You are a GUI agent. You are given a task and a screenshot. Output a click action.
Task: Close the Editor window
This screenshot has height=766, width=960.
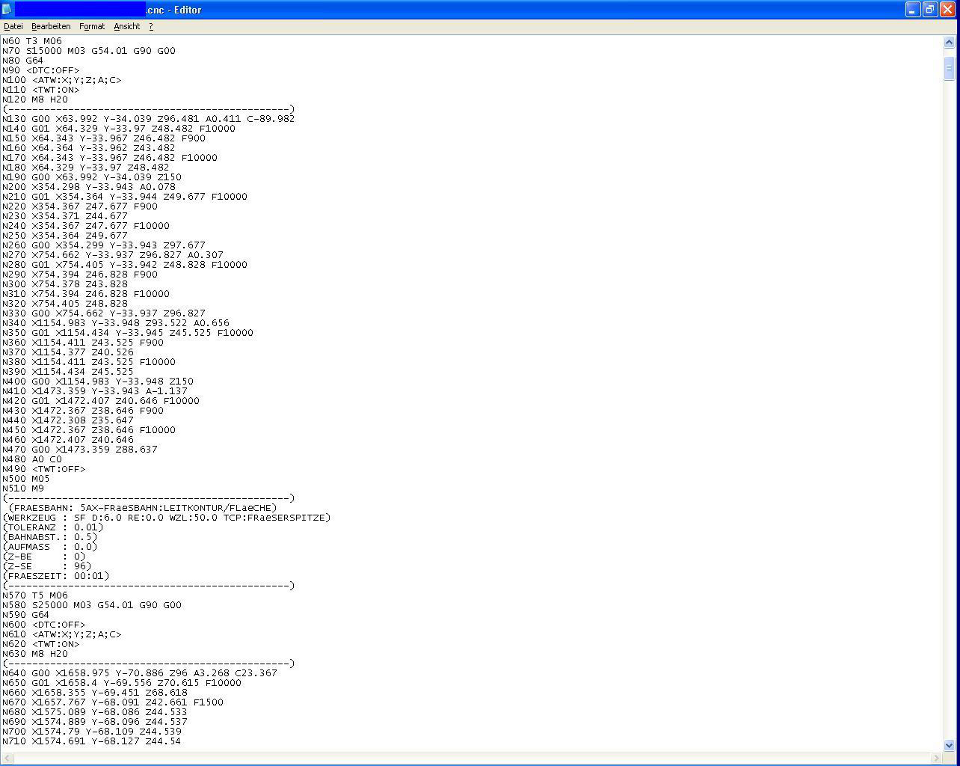coord(947,9)
